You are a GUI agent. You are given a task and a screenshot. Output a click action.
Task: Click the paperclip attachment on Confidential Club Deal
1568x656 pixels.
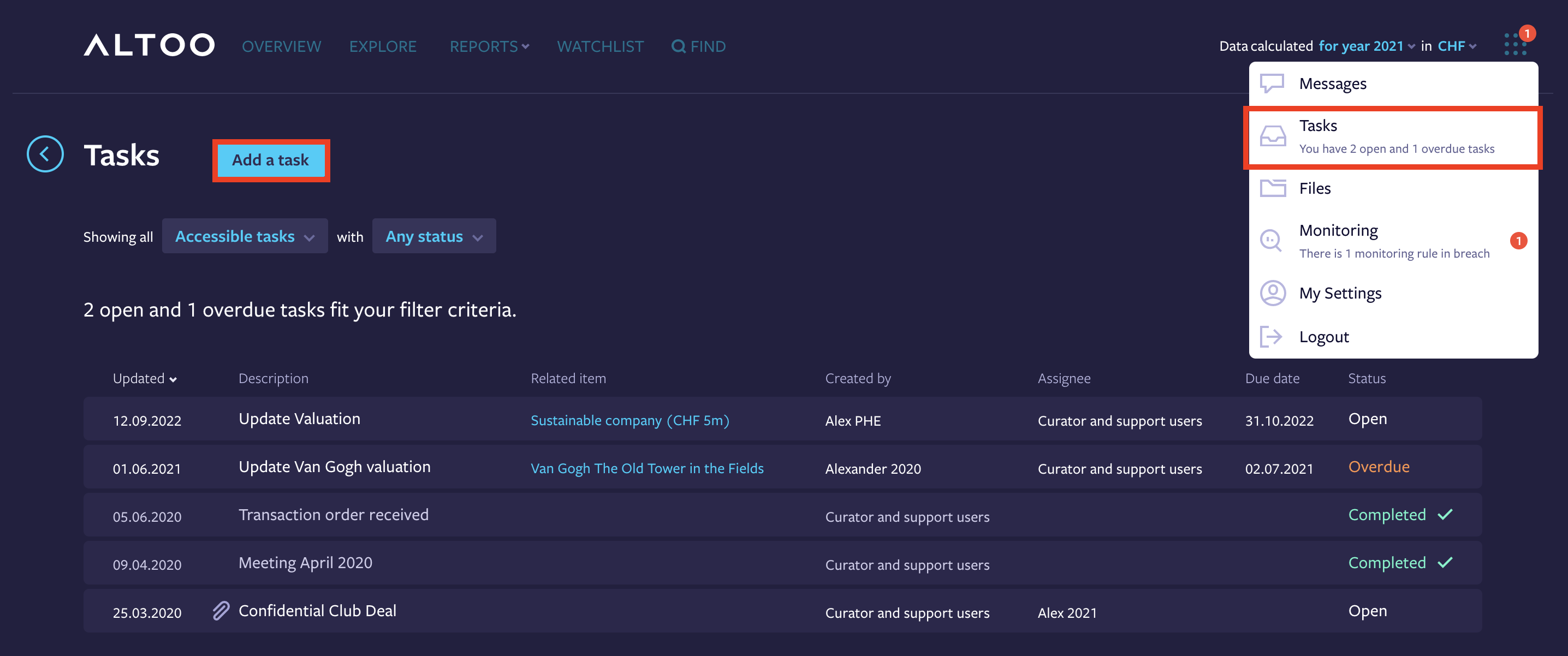[x=221, y=610]
